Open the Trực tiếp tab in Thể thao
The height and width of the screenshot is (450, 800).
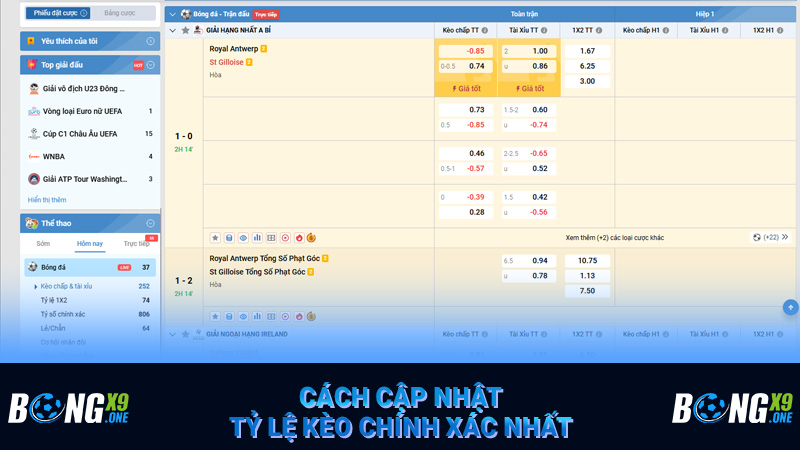click(x=136, y=243)
